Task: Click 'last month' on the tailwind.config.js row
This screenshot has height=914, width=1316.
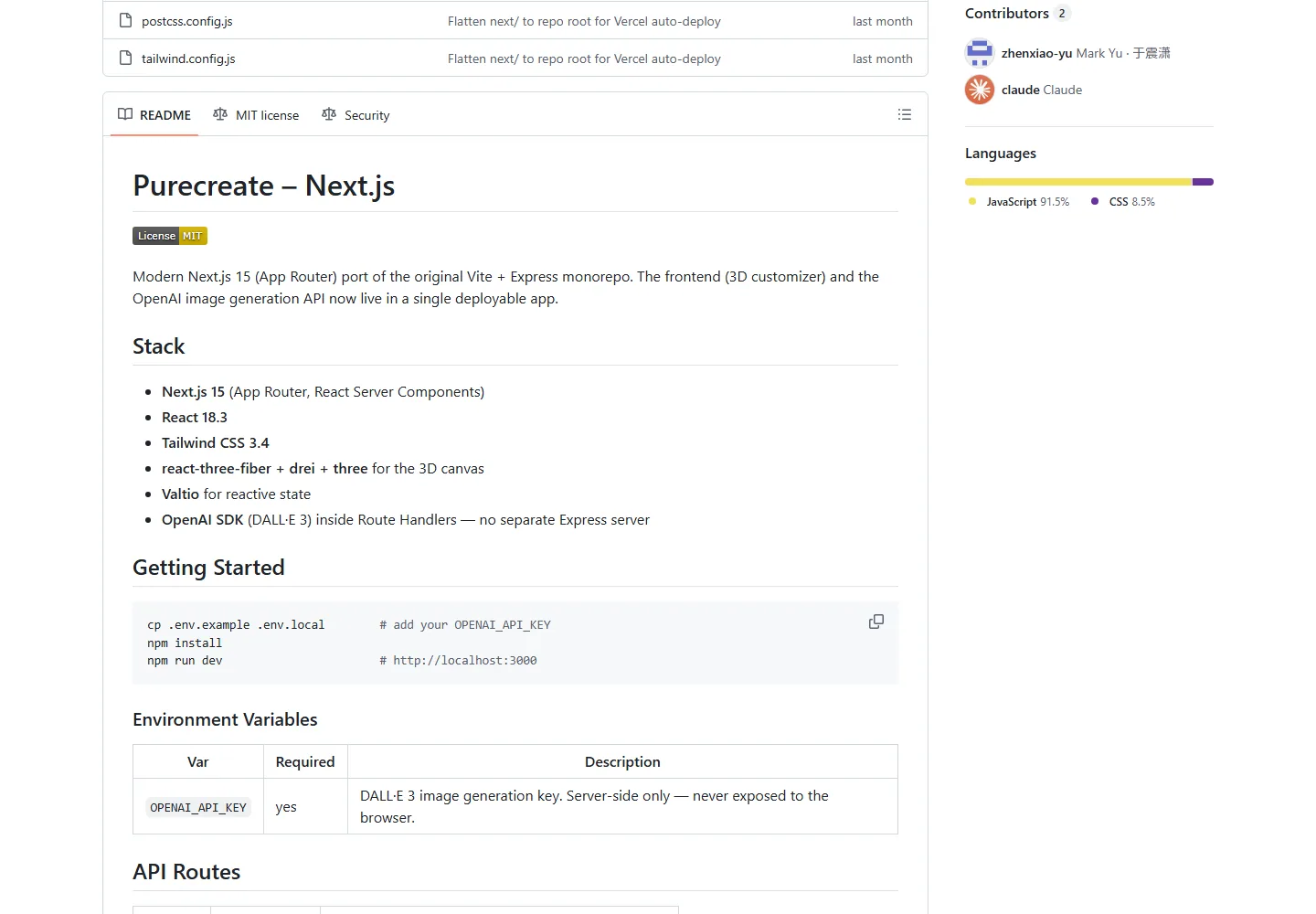Action: coord(882,58)
